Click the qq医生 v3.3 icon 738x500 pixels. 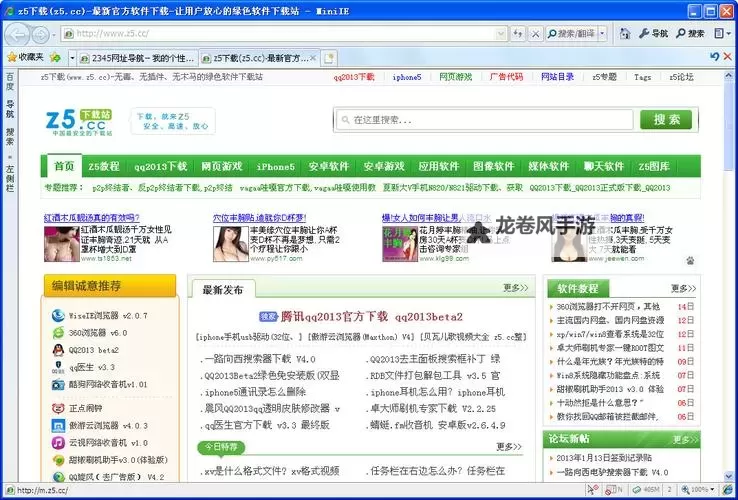tap(58, 367)
